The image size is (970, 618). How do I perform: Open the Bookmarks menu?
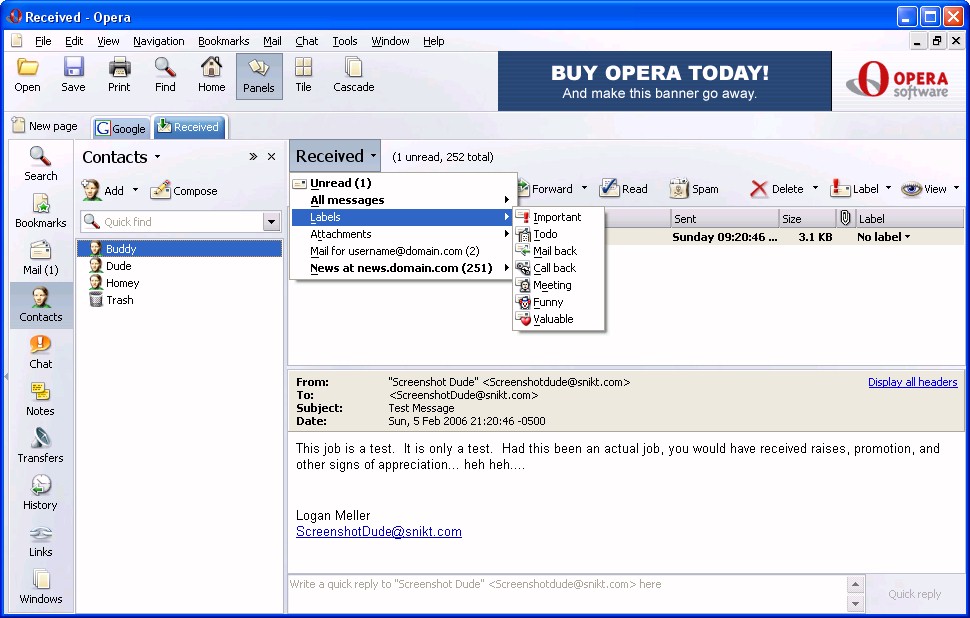223,41
